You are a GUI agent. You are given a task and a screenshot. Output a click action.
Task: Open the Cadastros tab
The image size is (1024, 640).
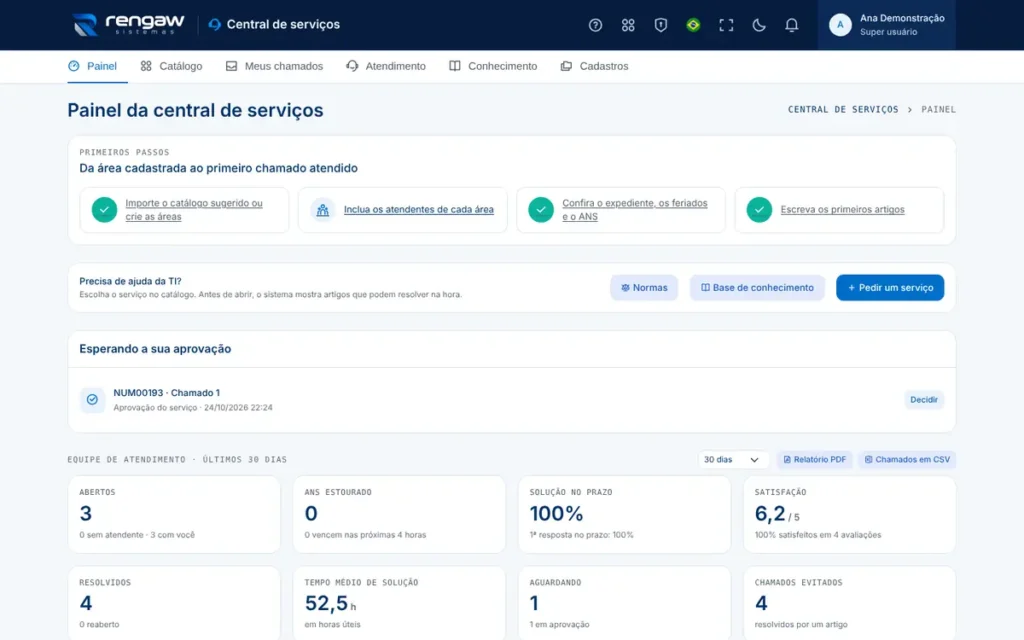(594, 66)
